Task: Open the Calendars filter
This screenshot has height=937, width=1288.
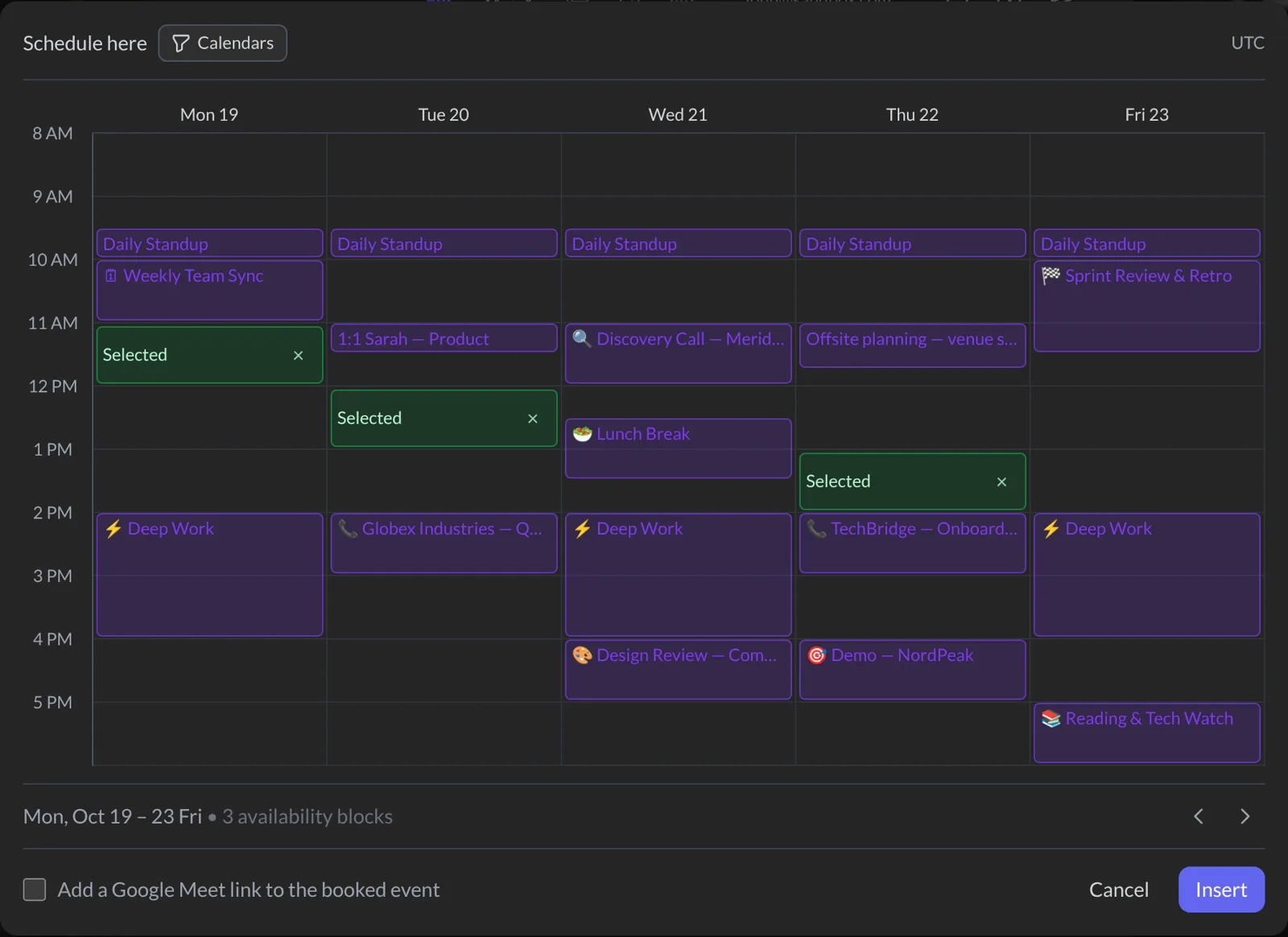Action: coord(222,43)
